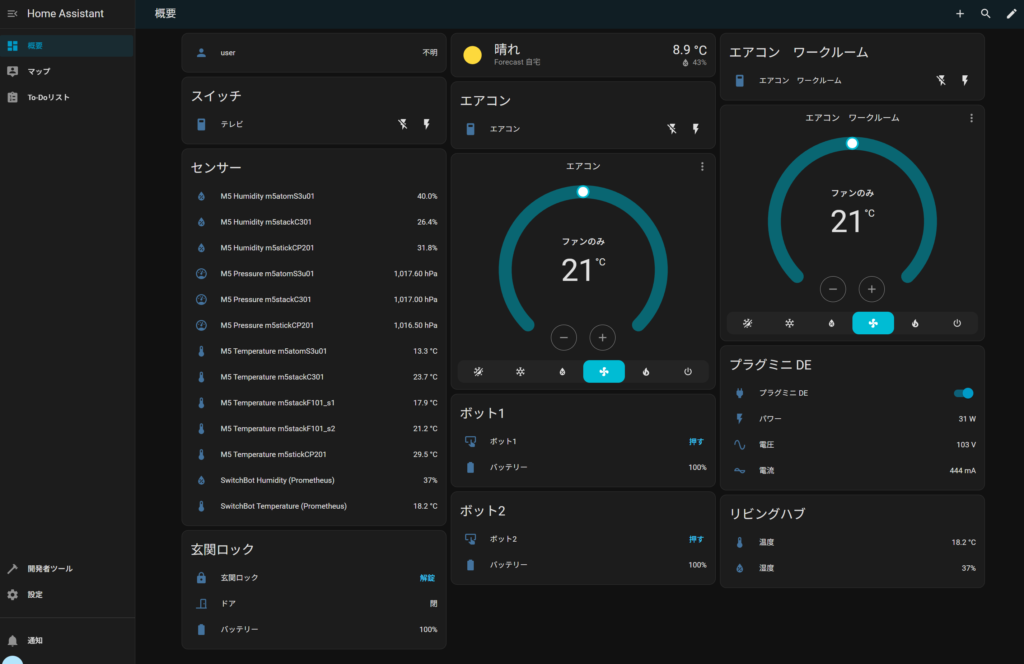Set the エアコン card to cool mode (snowflake)
1024x664 pixels.
520,372
